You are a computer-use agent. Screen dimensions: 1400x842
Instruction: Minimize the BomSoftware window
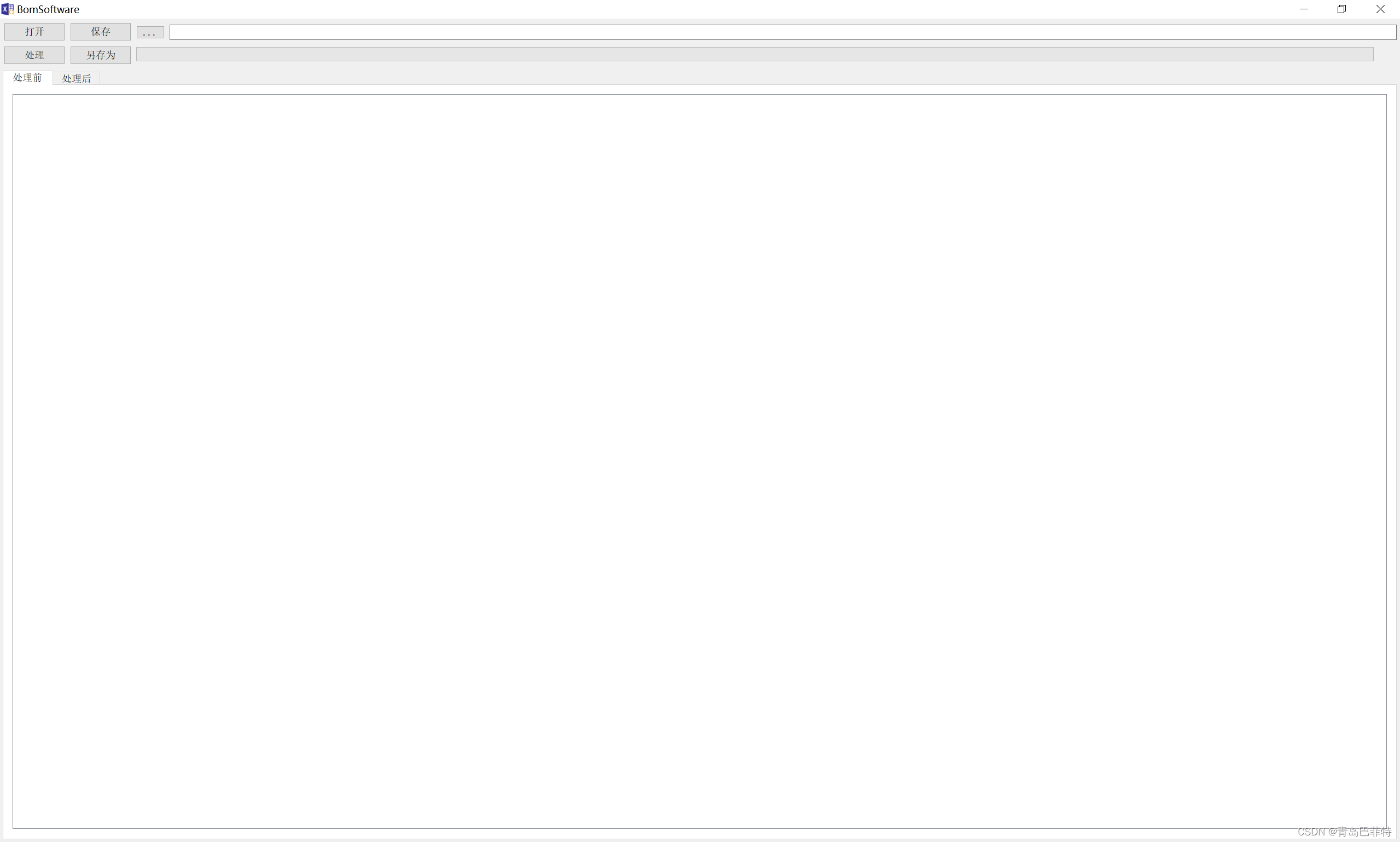coord(1304,9)
